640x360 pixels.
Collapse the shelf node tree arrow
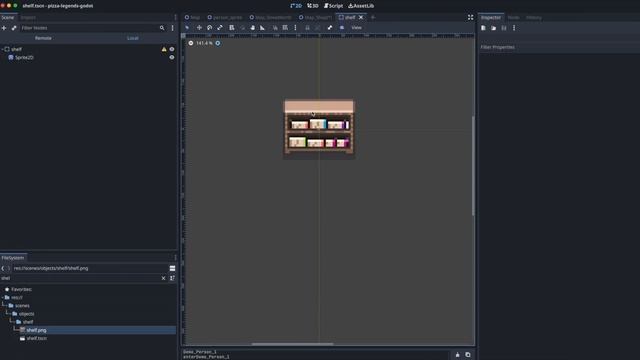point(2,49)
